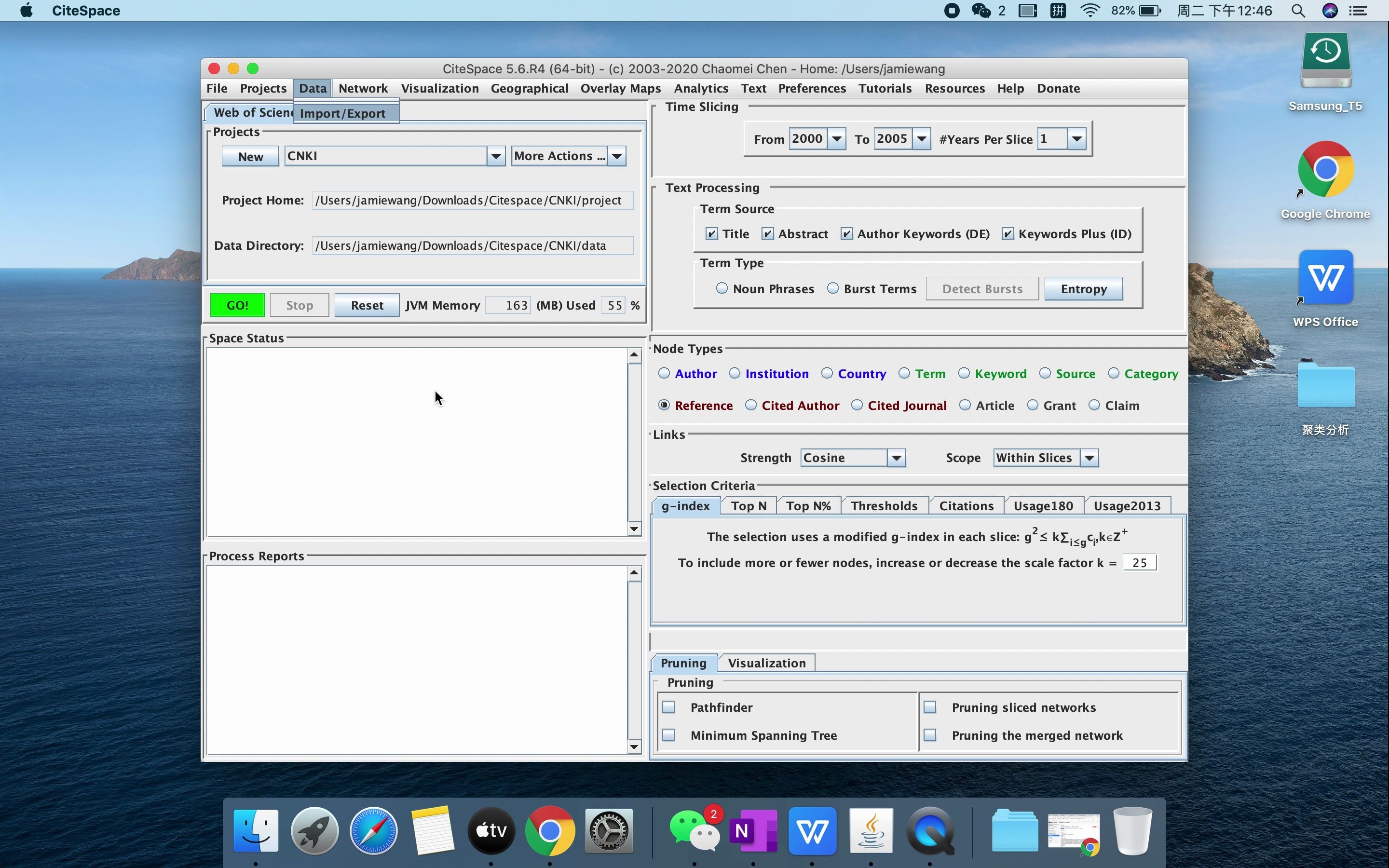The width and height of the screenshot is (1389, 868).
Task: Open the folder stack in dock
Action: (1015, 830)
